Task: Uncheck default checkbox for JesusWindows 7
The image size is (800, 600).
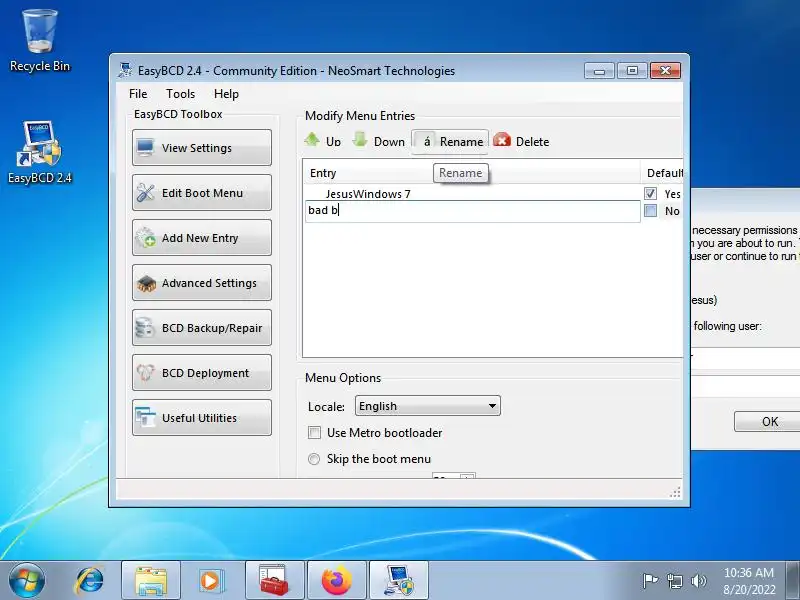Action: (x=650, y=193)
